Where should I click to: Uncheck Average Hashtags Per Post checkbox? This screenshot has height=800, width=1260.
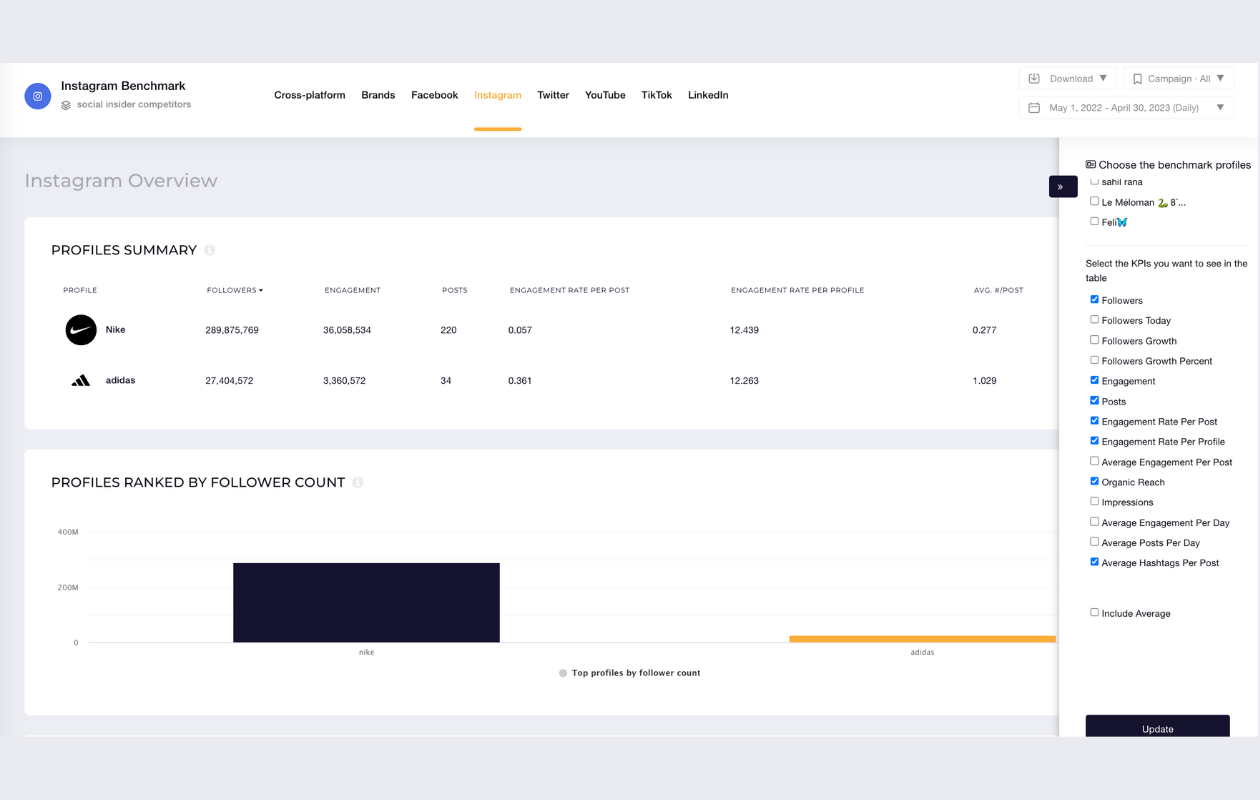[1094, 562]
